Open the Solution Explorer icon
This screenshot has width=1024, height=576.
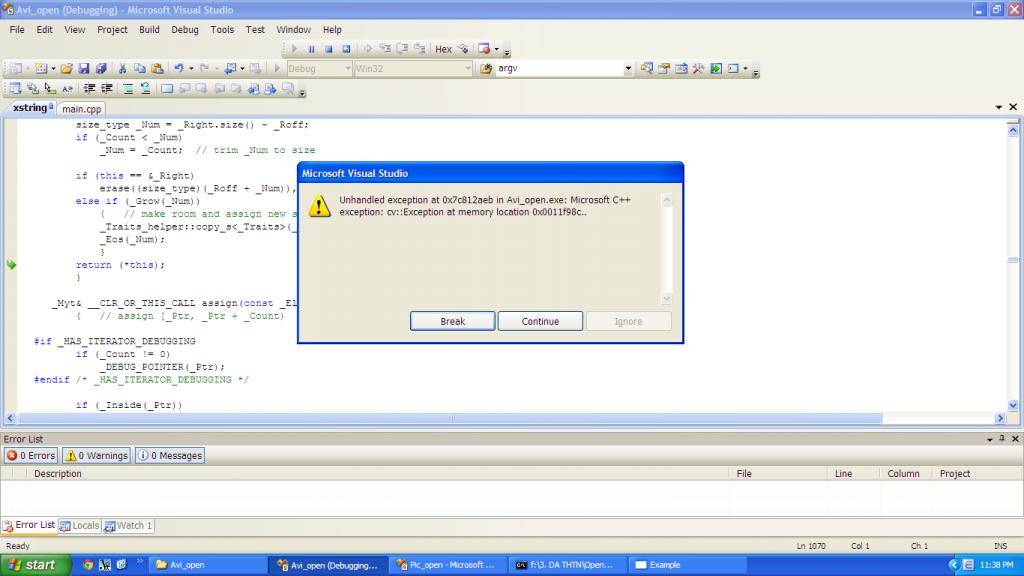coord(647,69)
